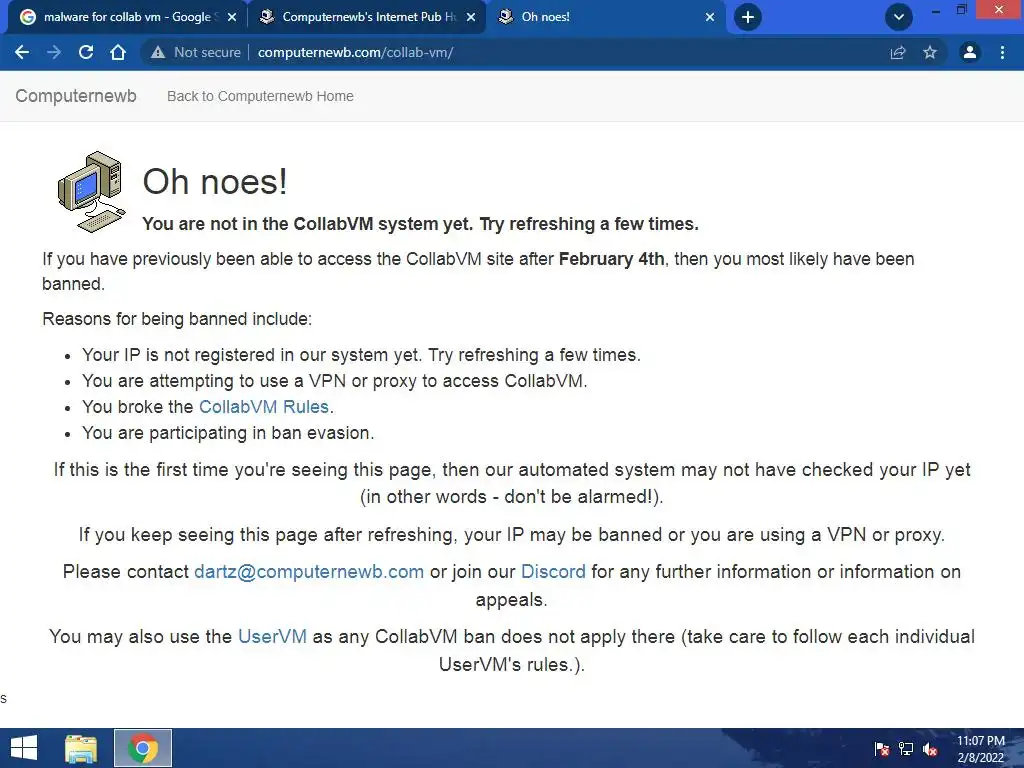Open the Discord link
This screenshot has width=1024, height=768.
pyautogui.click(x=553, y=571)
